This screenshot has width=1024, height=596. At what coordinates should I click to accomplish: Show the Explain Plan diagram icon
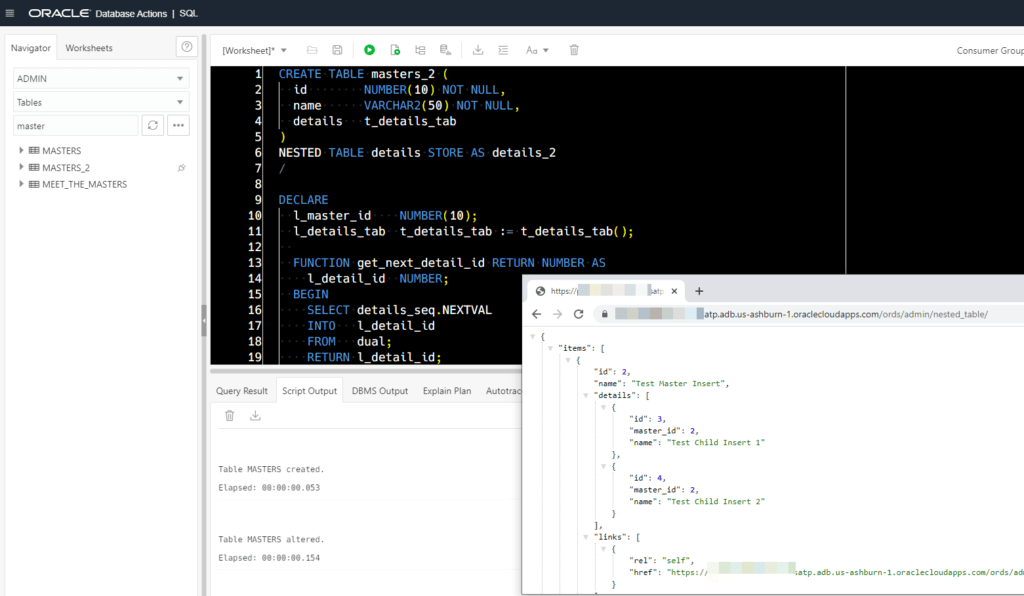[x=420, y=49]
